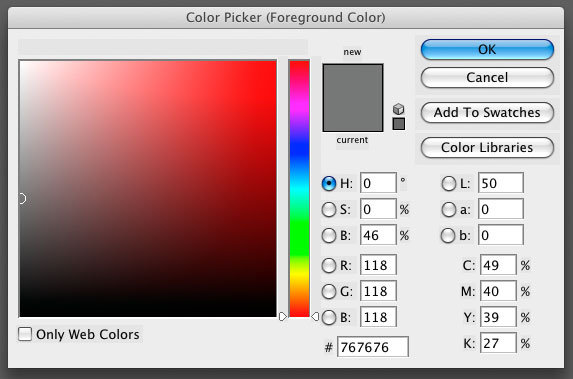573x379 pixels.
Task: Click the brightness field showing 46
Action: (378, 235)
